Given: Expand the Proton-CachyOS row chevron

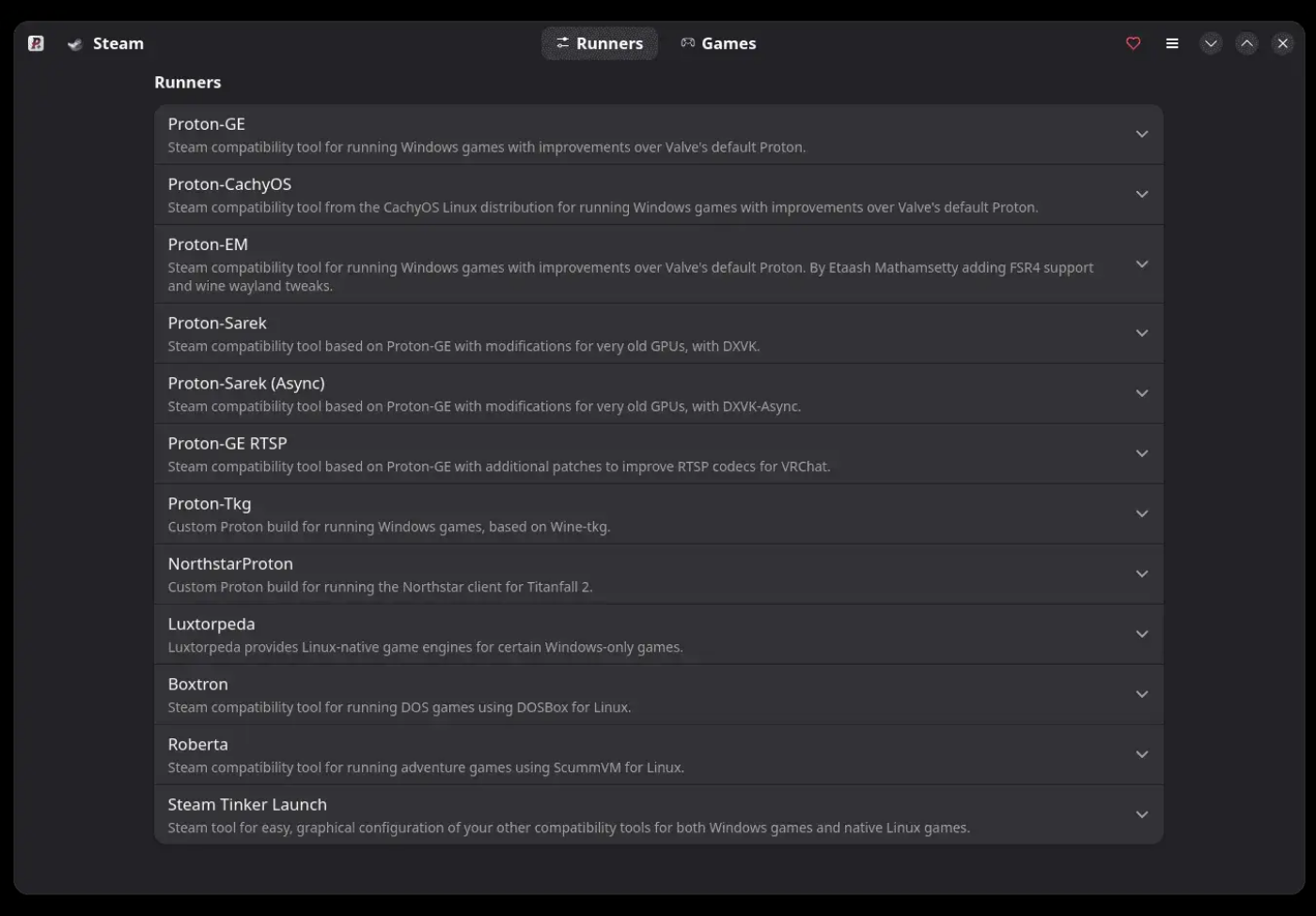Looking at the screenshot, I should click(x=1142, y=195).
